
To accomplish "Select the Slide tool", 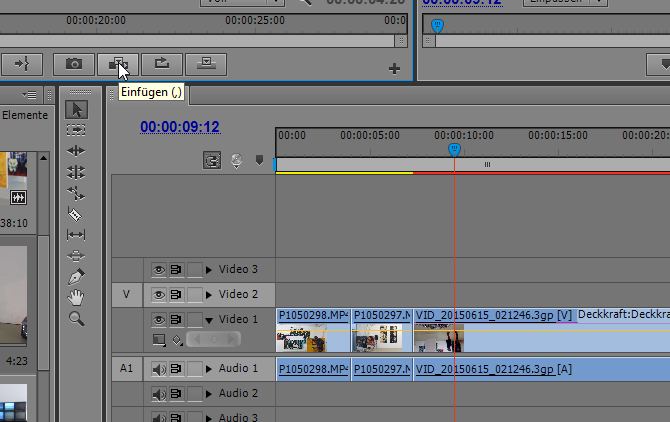I will point(76,256).
